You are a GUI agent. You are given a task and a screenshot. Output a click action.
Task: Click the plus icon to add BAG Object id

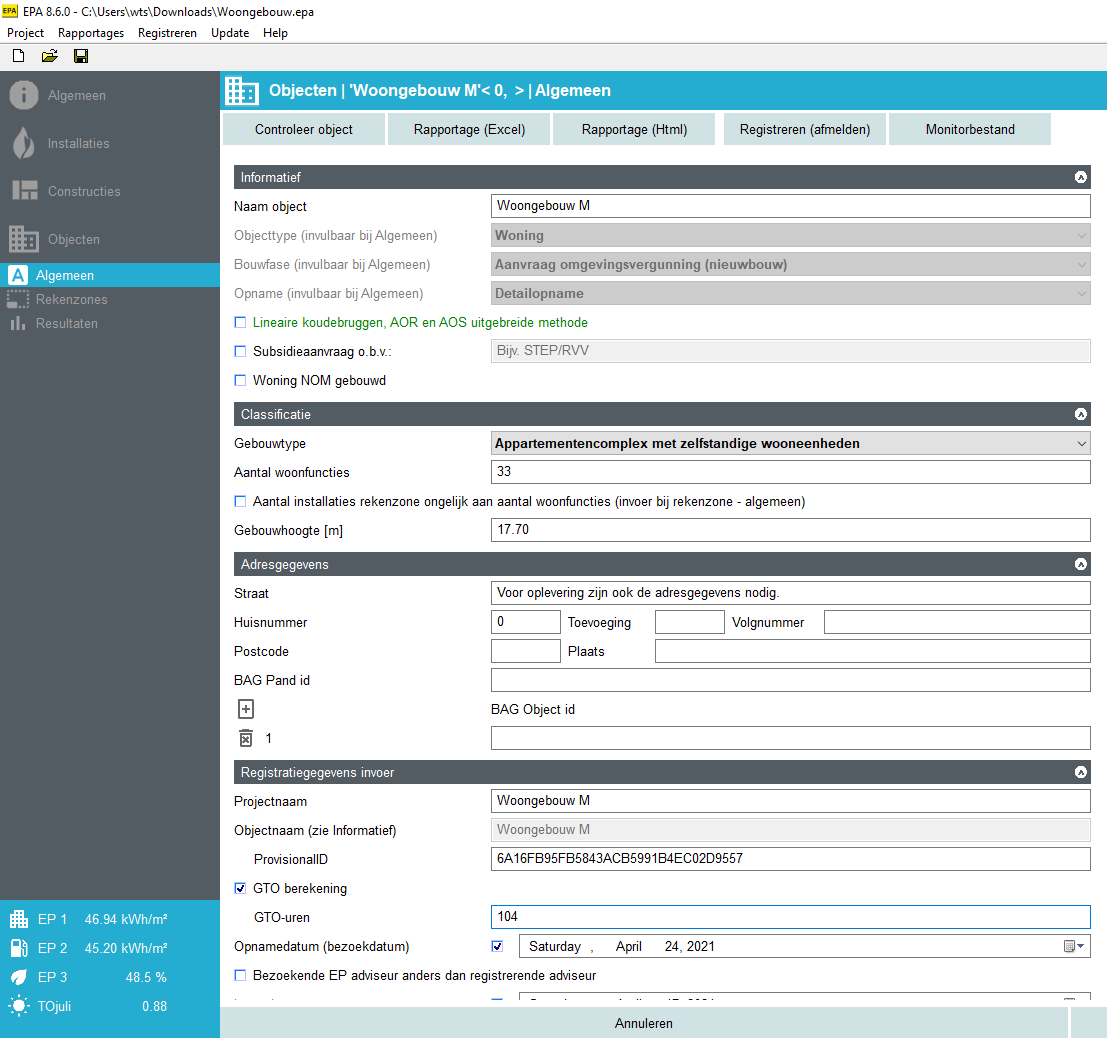246,709
